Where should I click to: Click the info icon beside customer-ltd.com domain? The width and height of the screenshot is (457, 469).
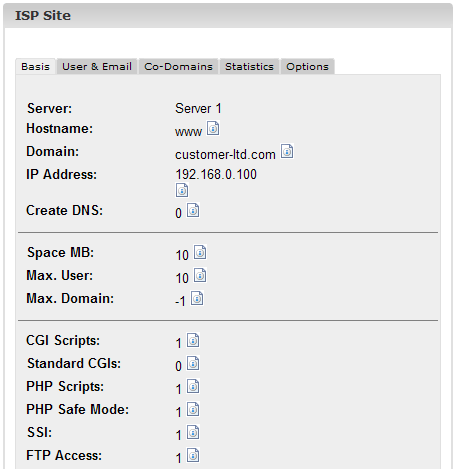pos(287,151)
